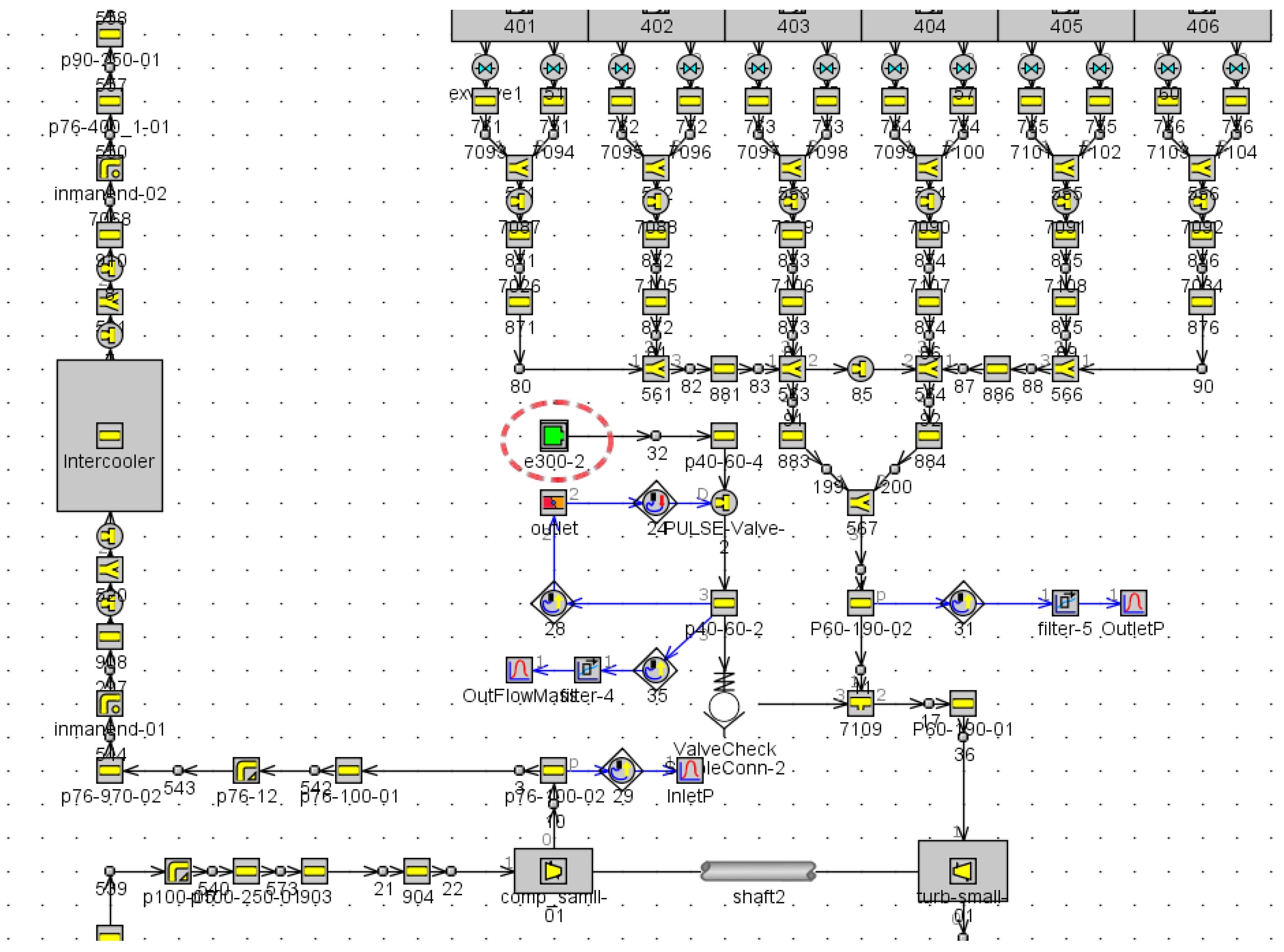The width and height of the screenshot is (1284, 952).
Task: Select the turb-small-01 turbine icon
Action: point(963,871)
